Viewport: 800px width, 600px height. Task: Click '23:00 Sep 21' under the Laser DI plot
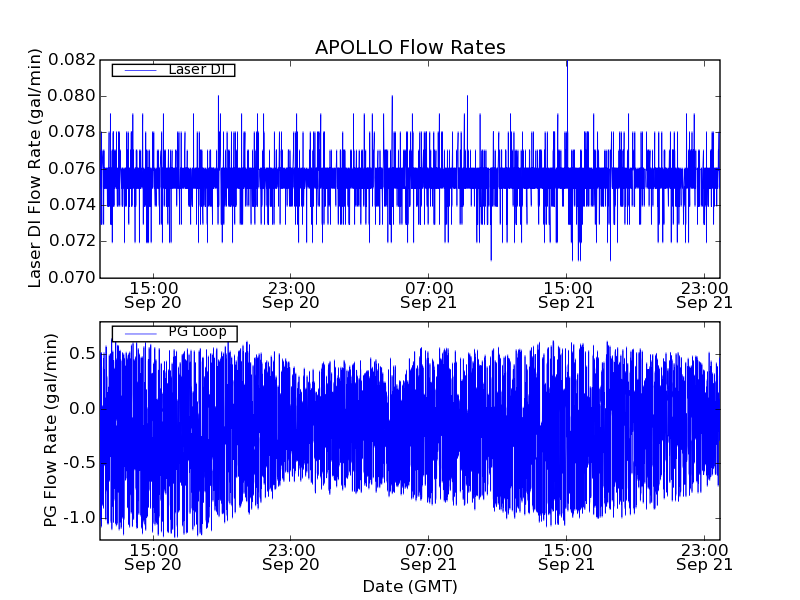(x=705, y=295)
